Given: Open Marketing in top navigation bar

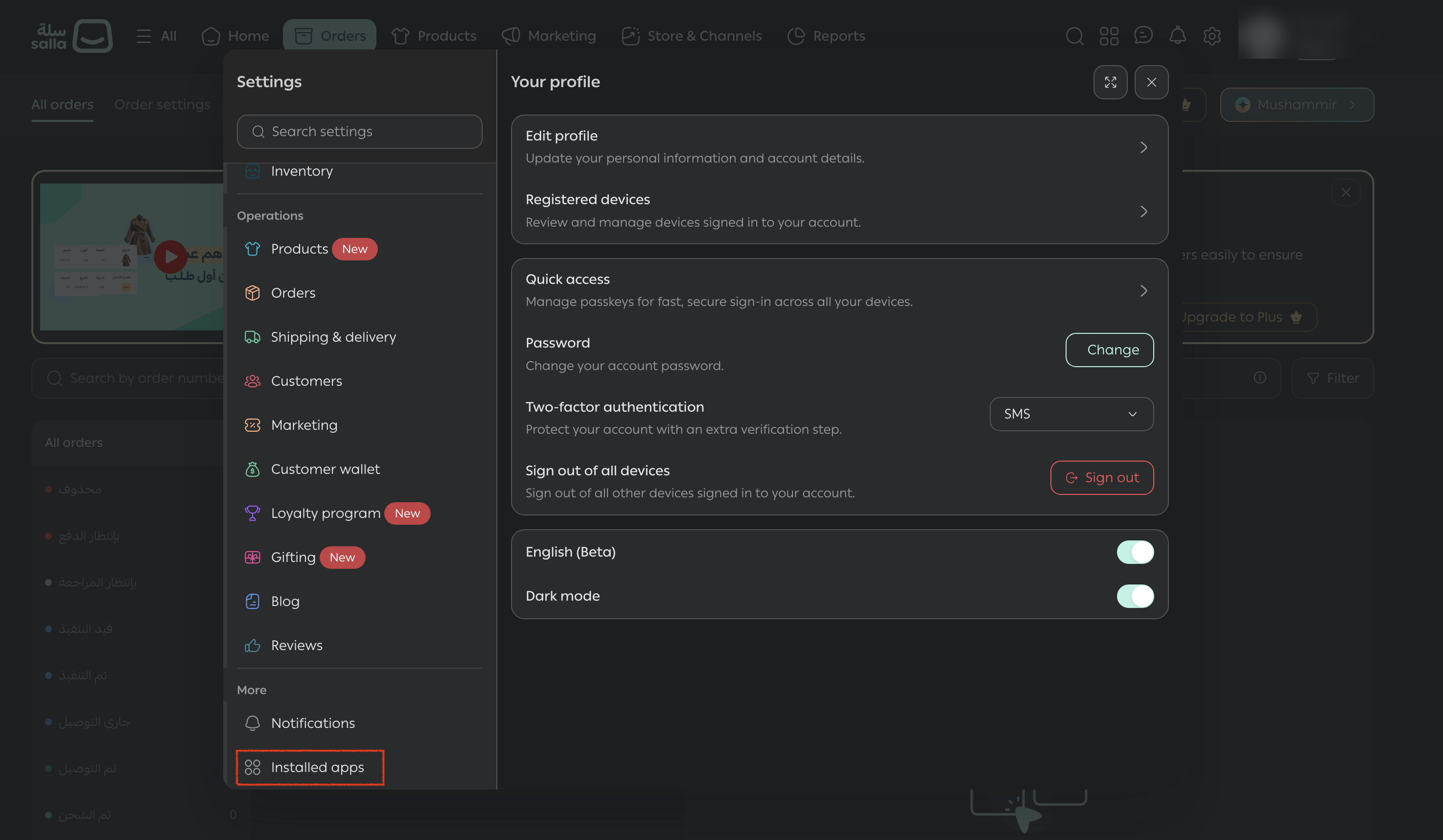Looking at the screenshot, I should (549, 36).
